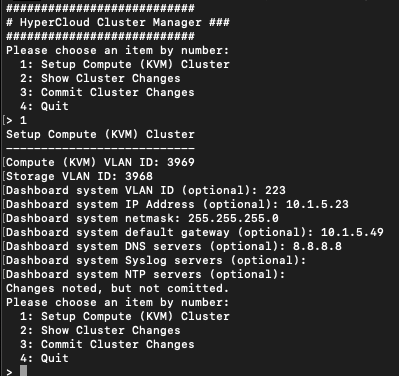Click the lower 2: Show Cluster Changes option
The width and height of the screenshot is (399, 376).
tap(100, 330)
